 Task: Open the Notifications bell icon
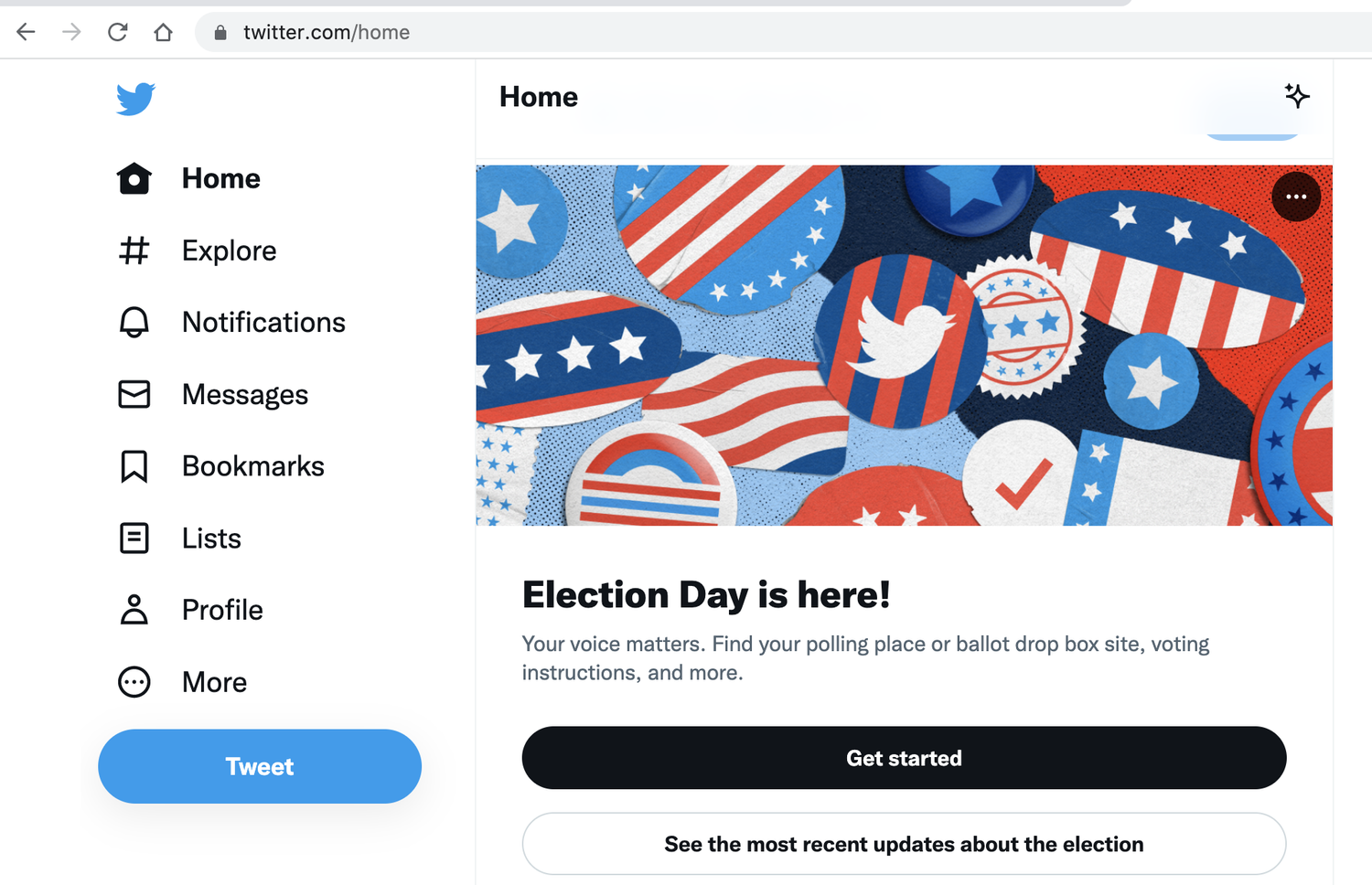click(x=134, y=322)
